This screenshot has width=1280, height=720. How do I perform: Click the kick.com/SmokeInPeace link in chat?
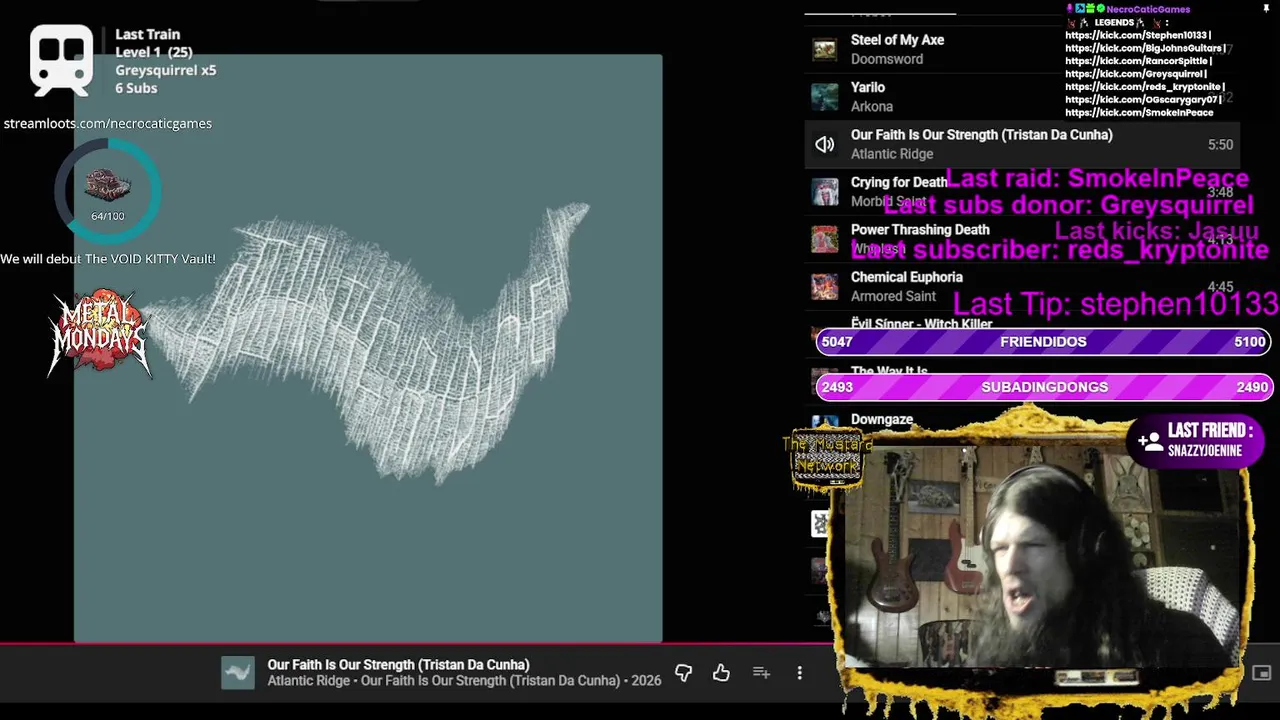1139,113
